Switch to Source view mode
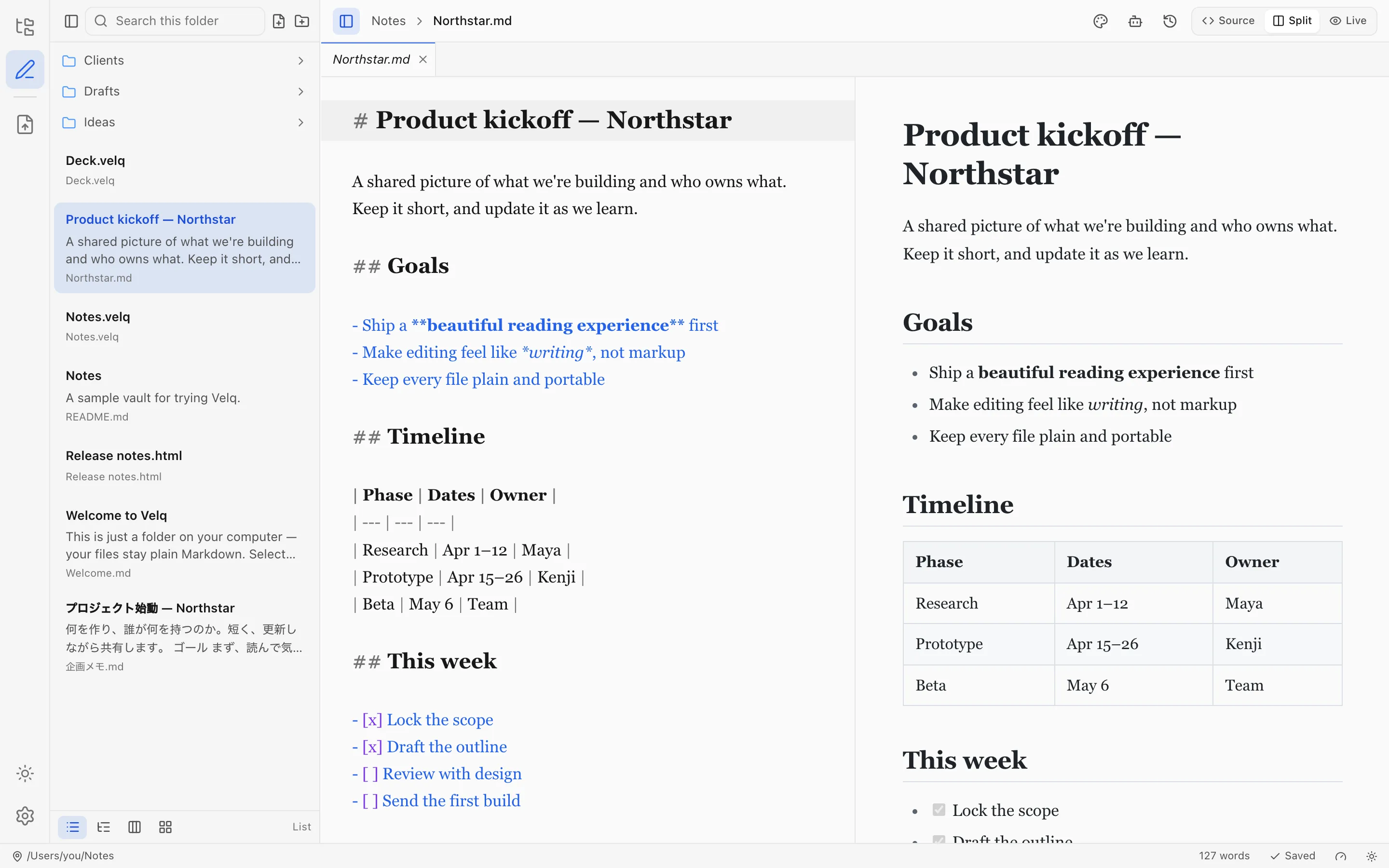1389x868 pixels. (1228, 21)
